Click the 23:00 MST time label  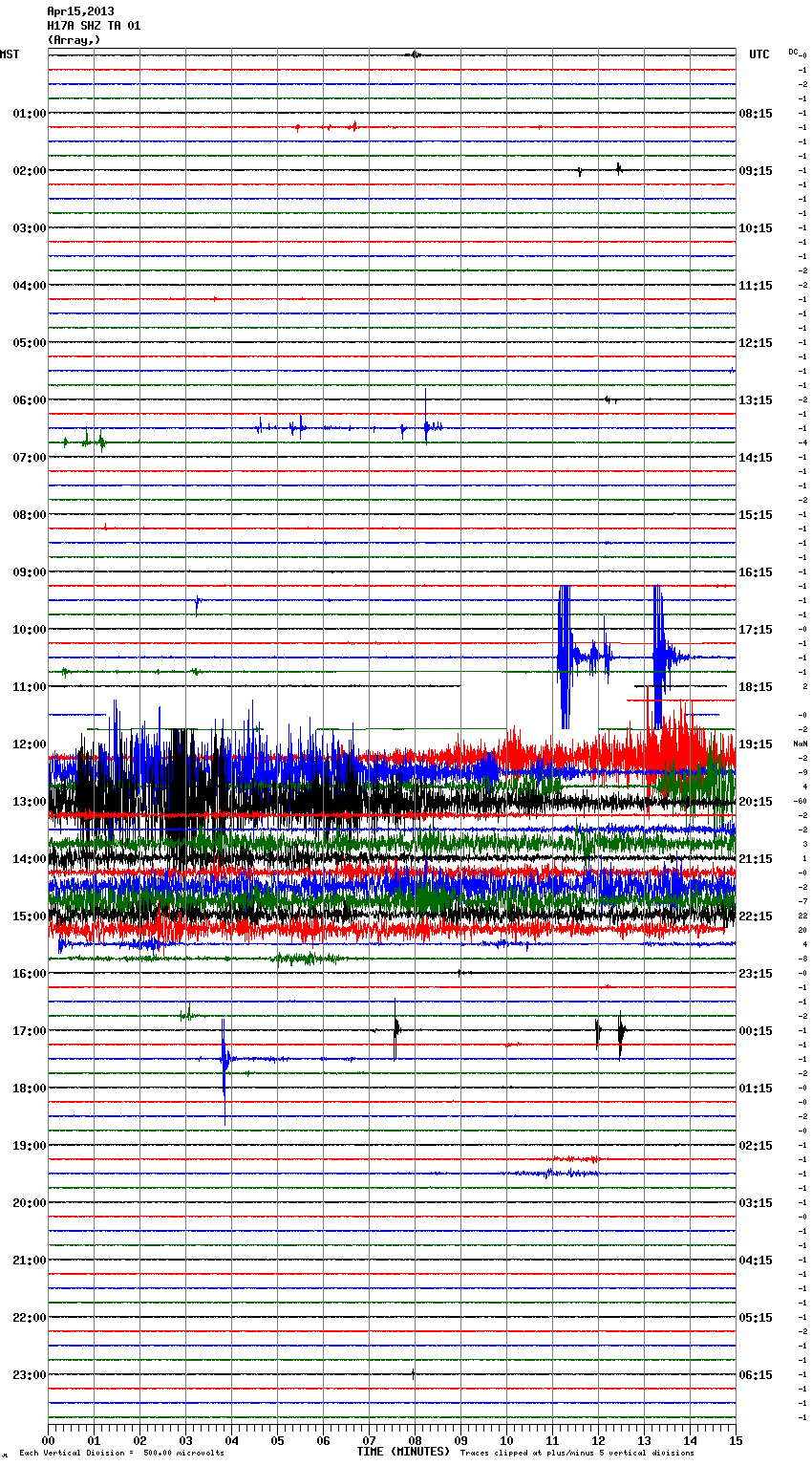[x=30, y=1375]
